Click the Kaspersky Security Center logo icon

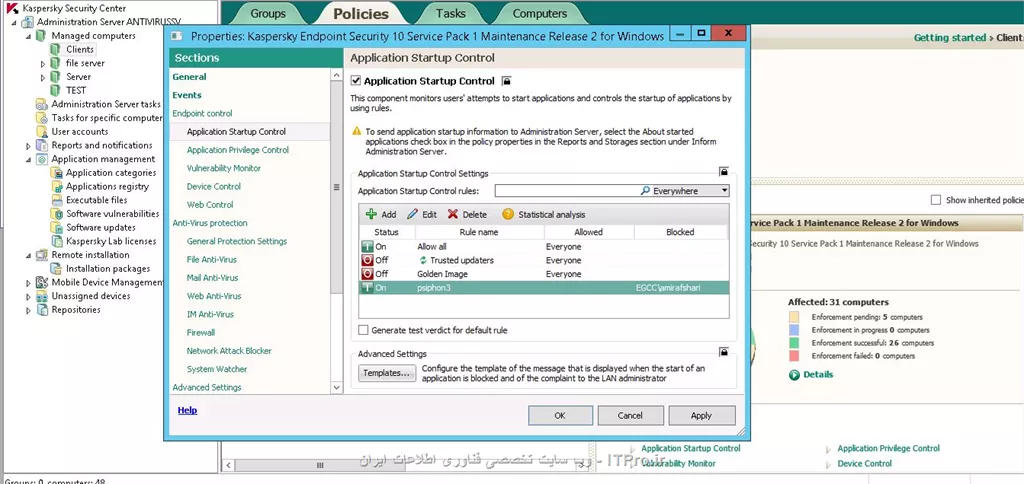pos(12,8)
